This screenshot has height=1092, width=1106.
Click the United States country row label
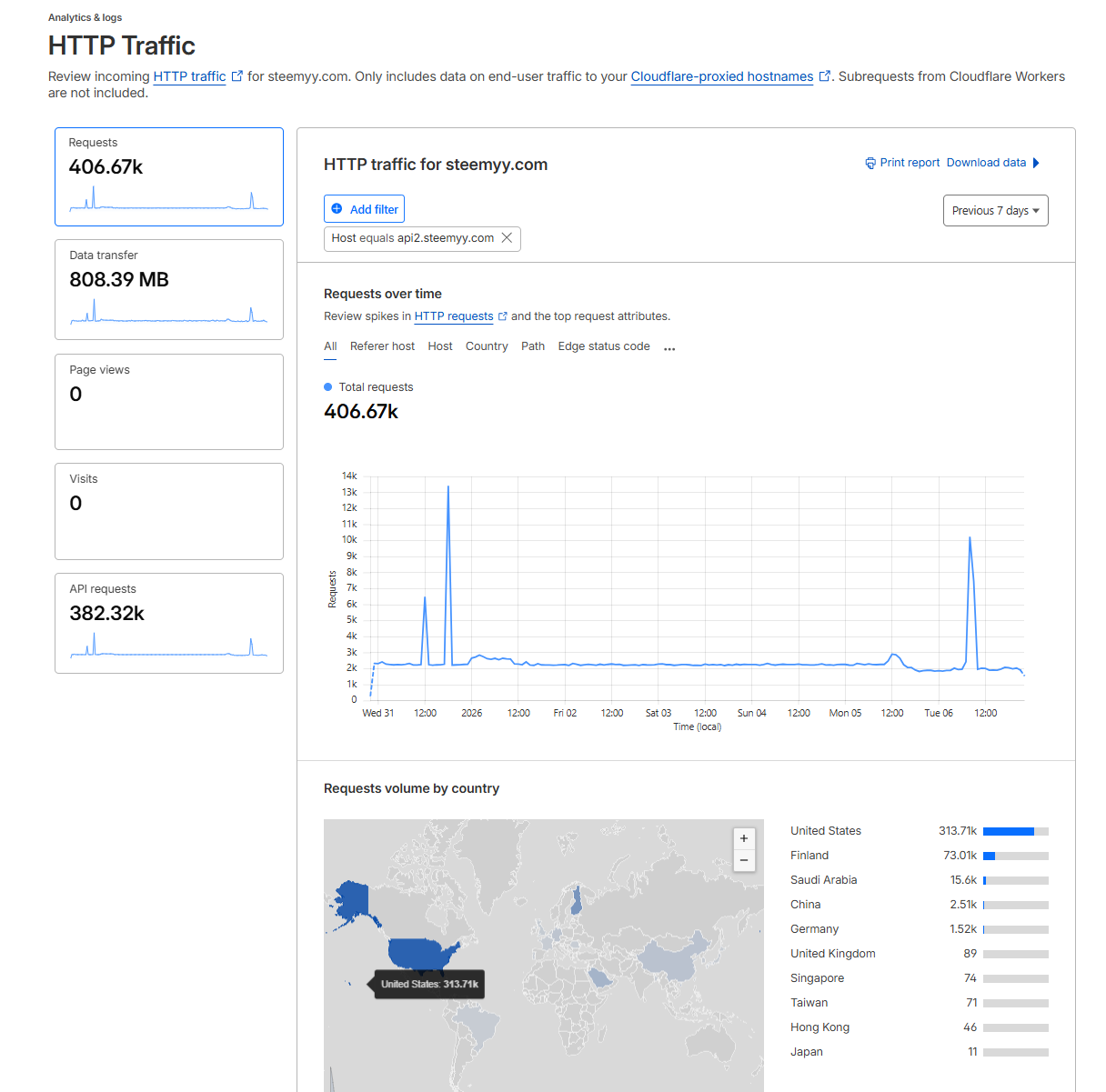826,831
